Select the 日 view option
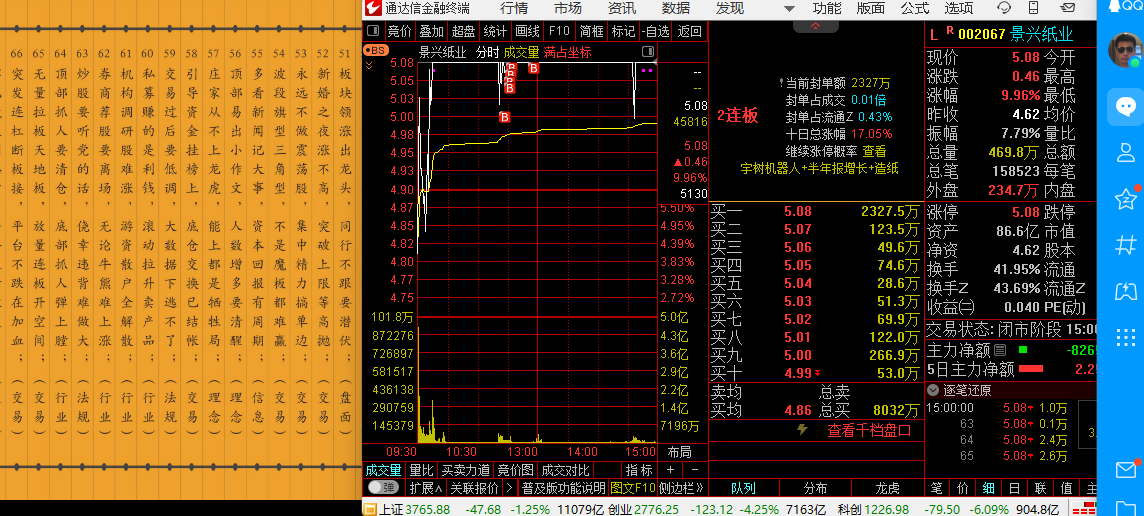The width and height of the screenshot is (1144, 516). [x=1014, y=488]
